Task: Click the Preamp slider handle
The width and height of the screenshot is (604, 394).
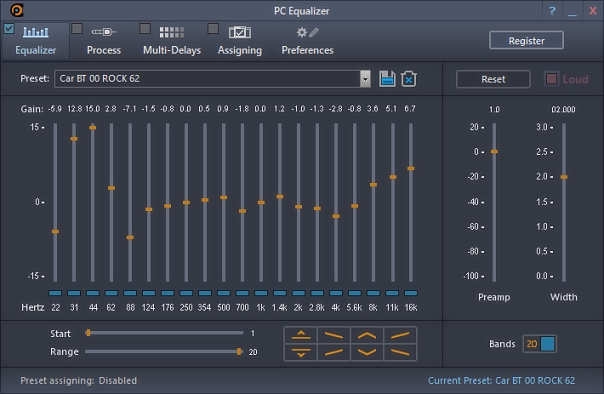Action: [x=494, y=152]
